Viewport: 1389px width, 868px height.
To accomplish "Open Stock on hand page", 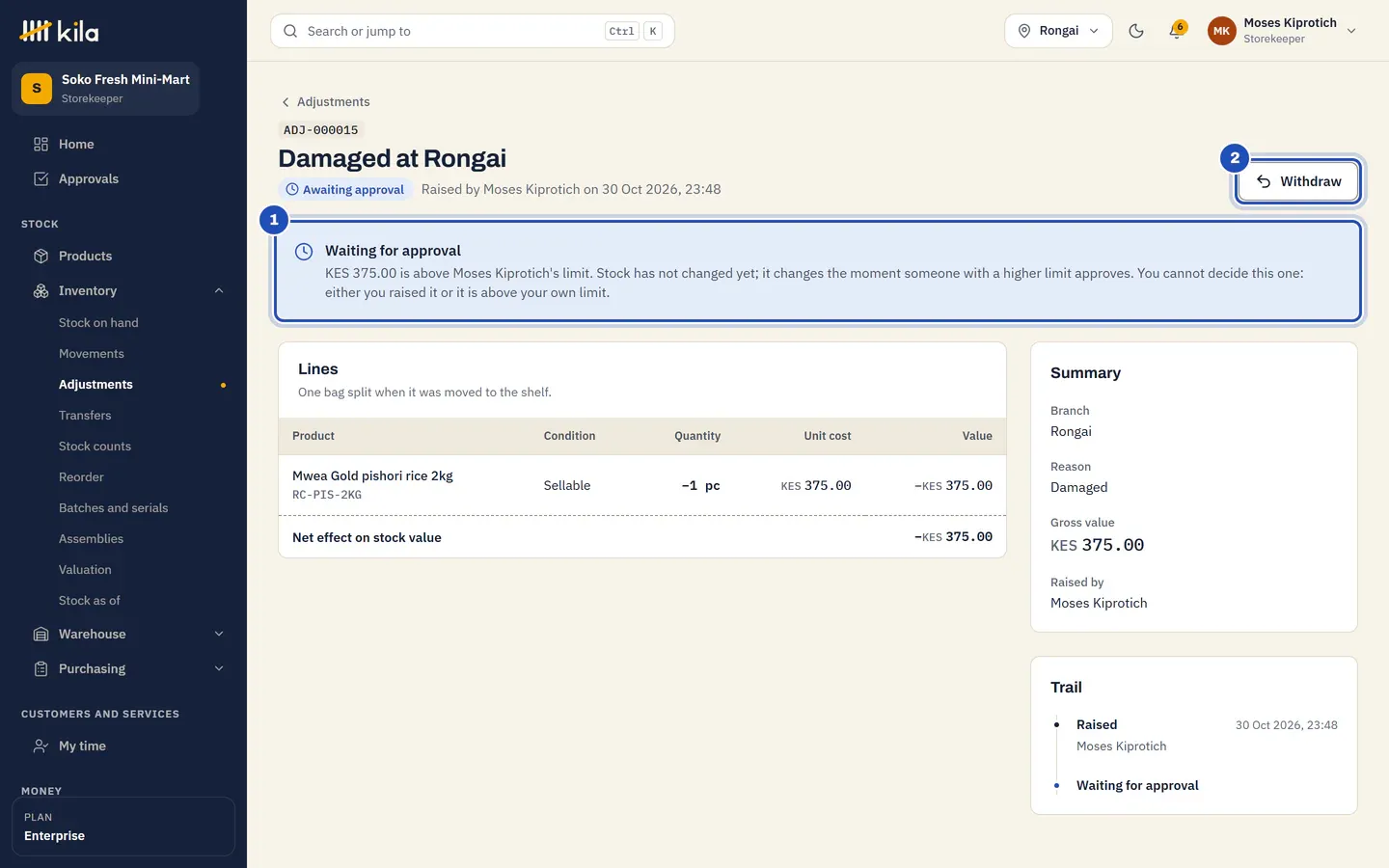I will click(x=98, y=323).
